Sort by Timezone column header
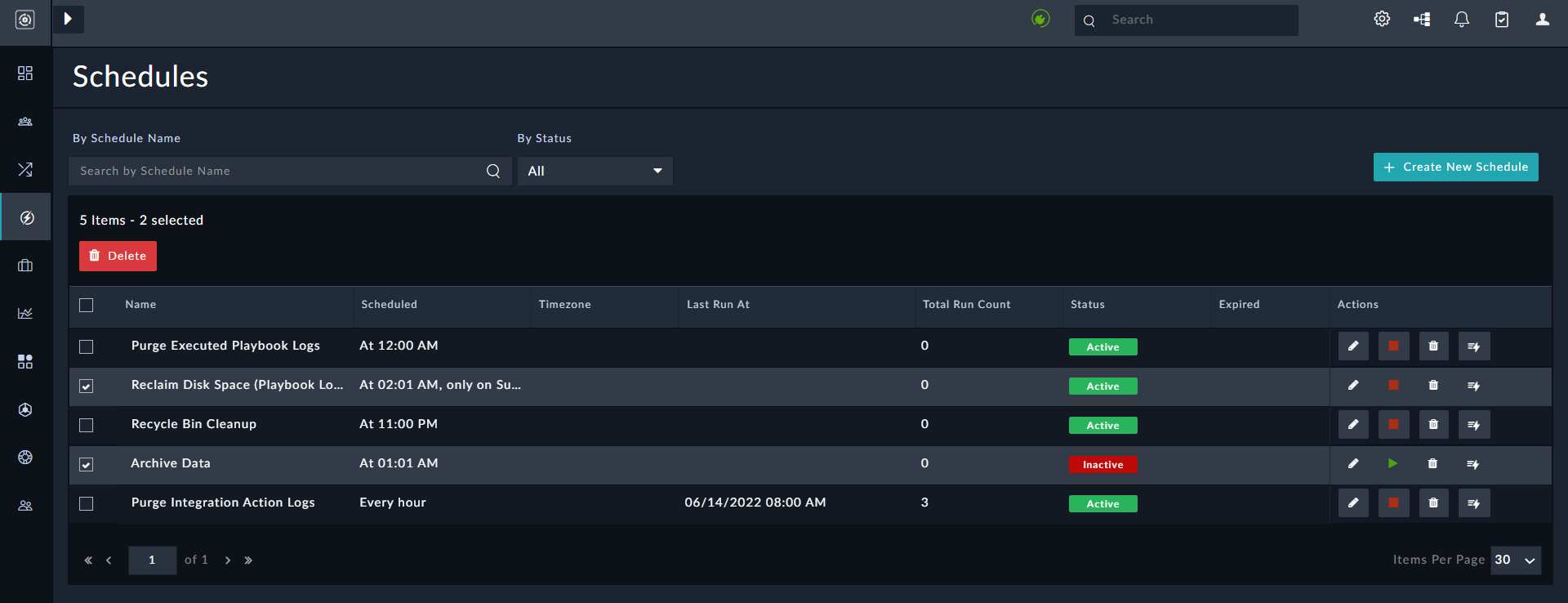 coord(564,305)
